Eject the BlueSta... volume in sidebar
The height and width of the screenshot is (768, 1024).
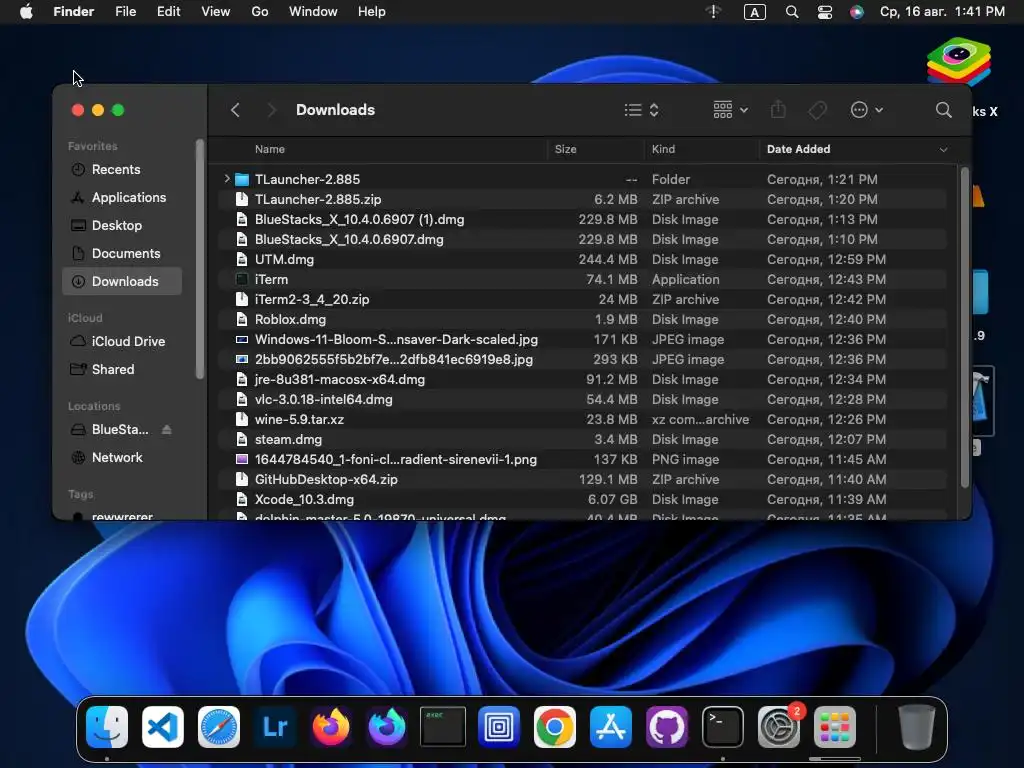tap(167, 430)
